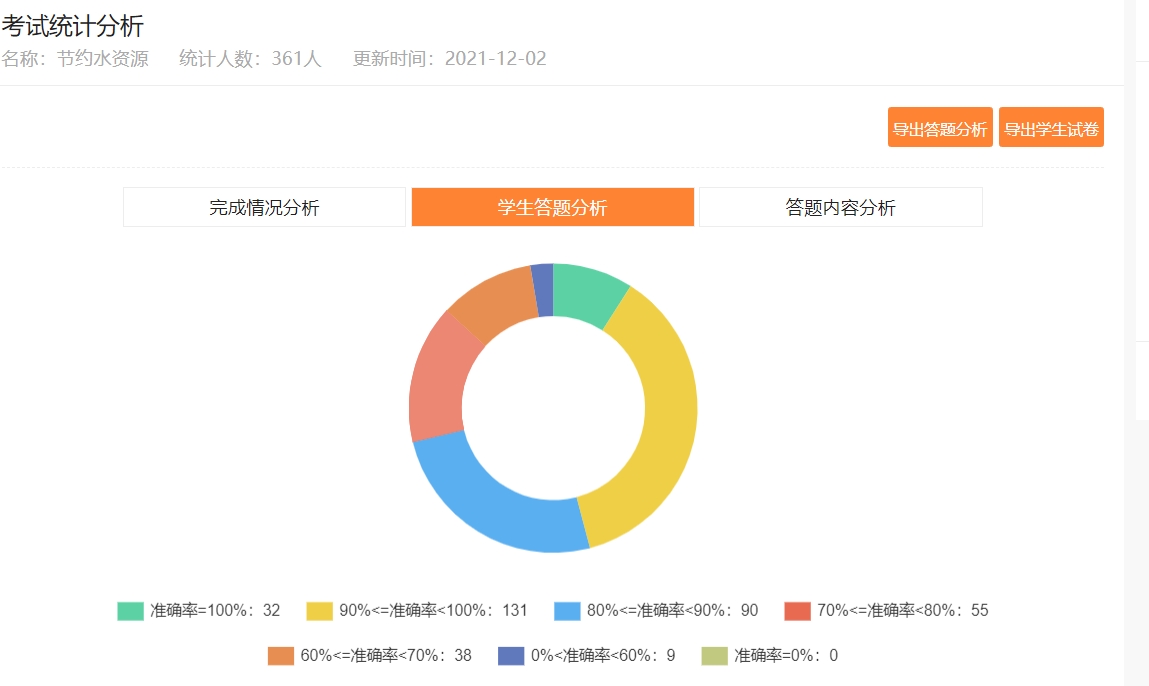
Task: Click the 准确率=0%: 0 legend label
Action: [x=786, y=656]
